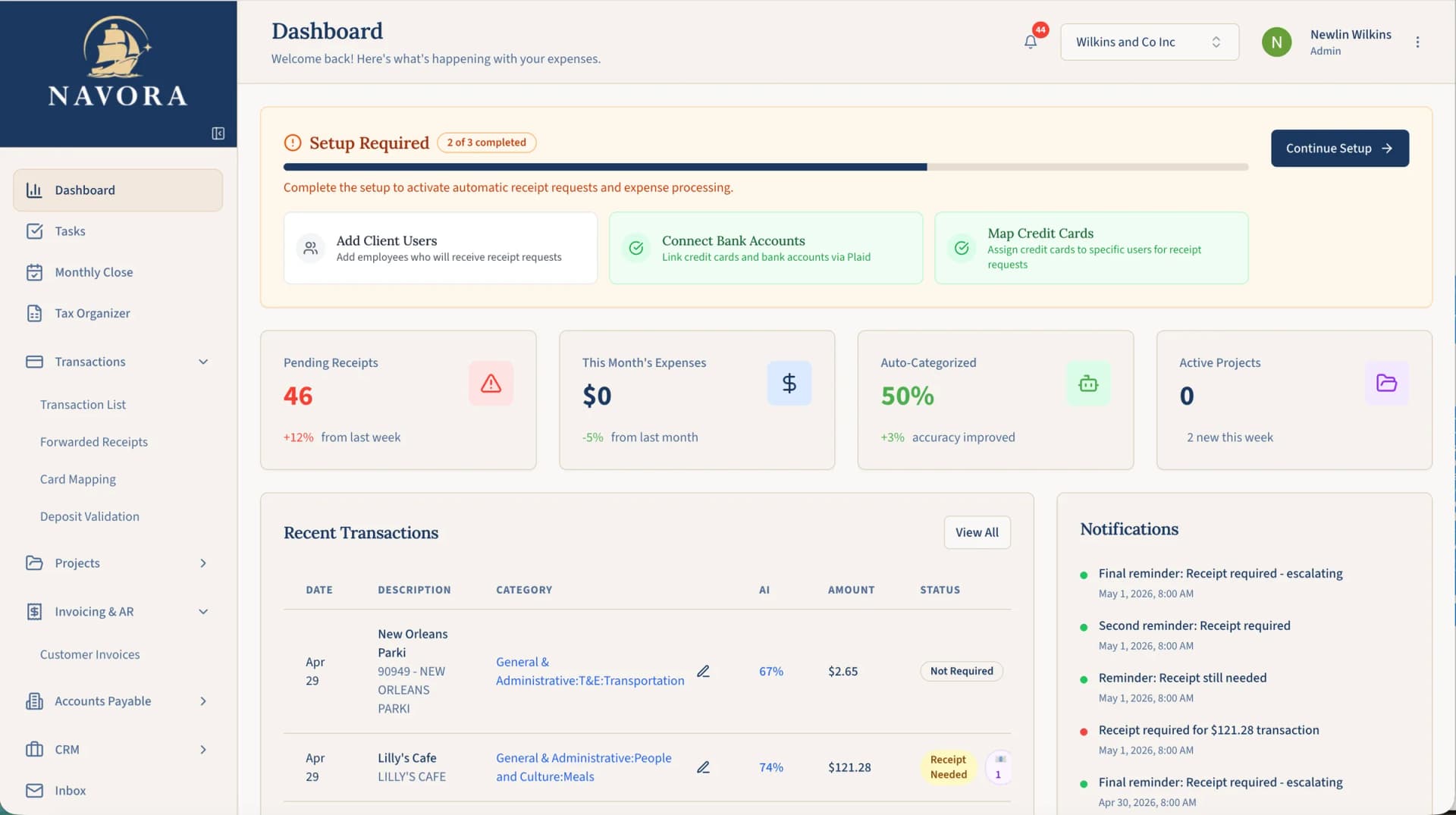The image size is (1456, 815).
Task: Open the Inbox menu item
Action: click(x=118, y=791)
